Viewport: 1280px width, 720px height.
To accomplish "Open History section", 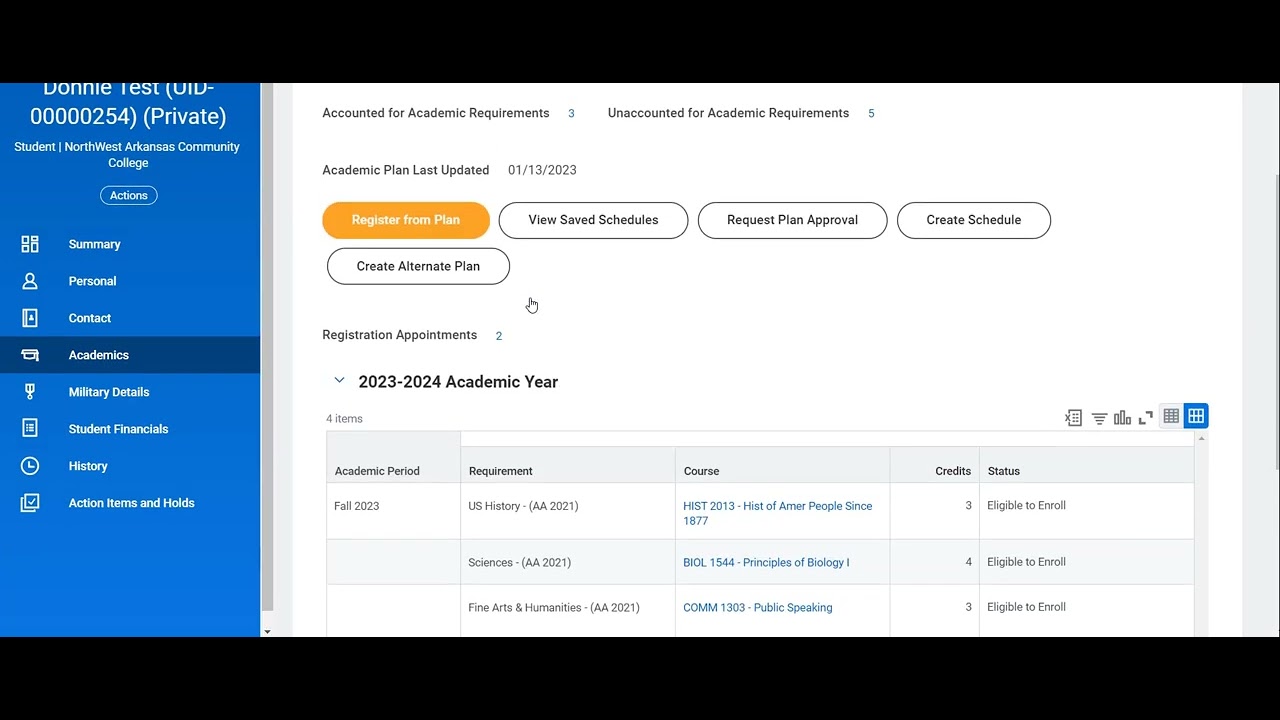I will click(88, 466).
